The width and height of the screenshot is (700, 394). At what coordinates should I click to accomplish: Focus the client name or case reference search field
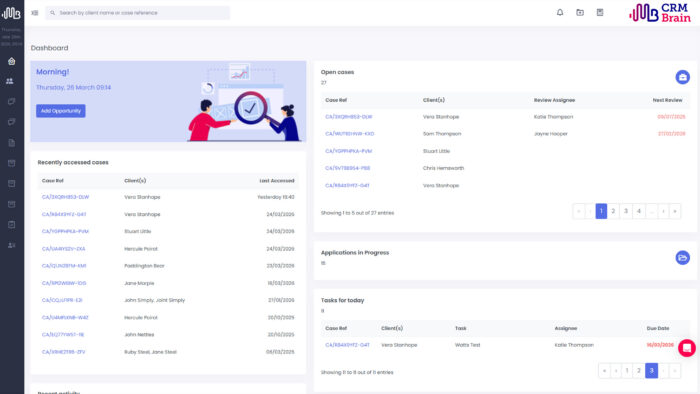click(x=138, y=13)
